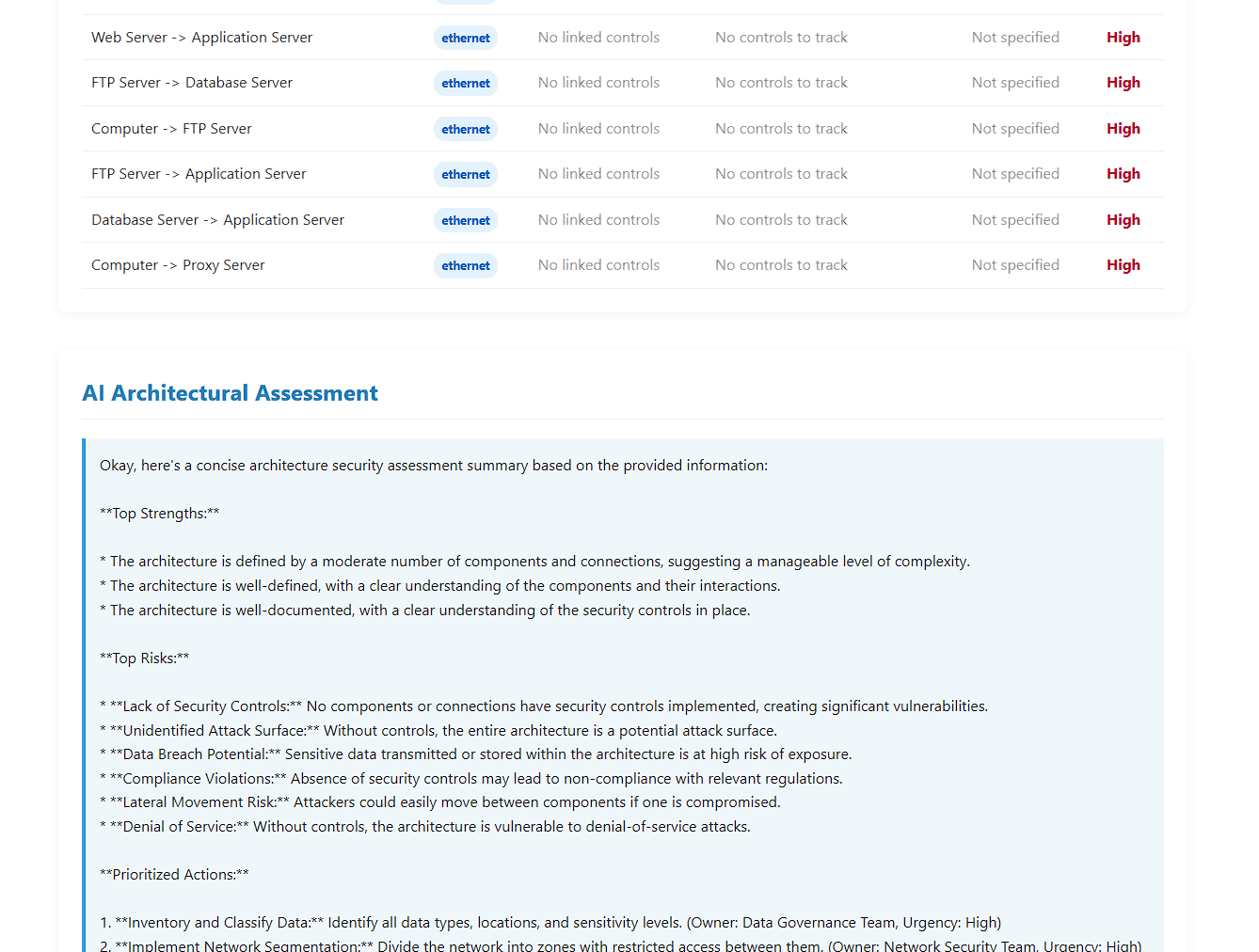Viewport: 1259px width, 952px height.
Task: Select 'No controls to track' for Computer -> FTP Server
Action: point(781,128)
